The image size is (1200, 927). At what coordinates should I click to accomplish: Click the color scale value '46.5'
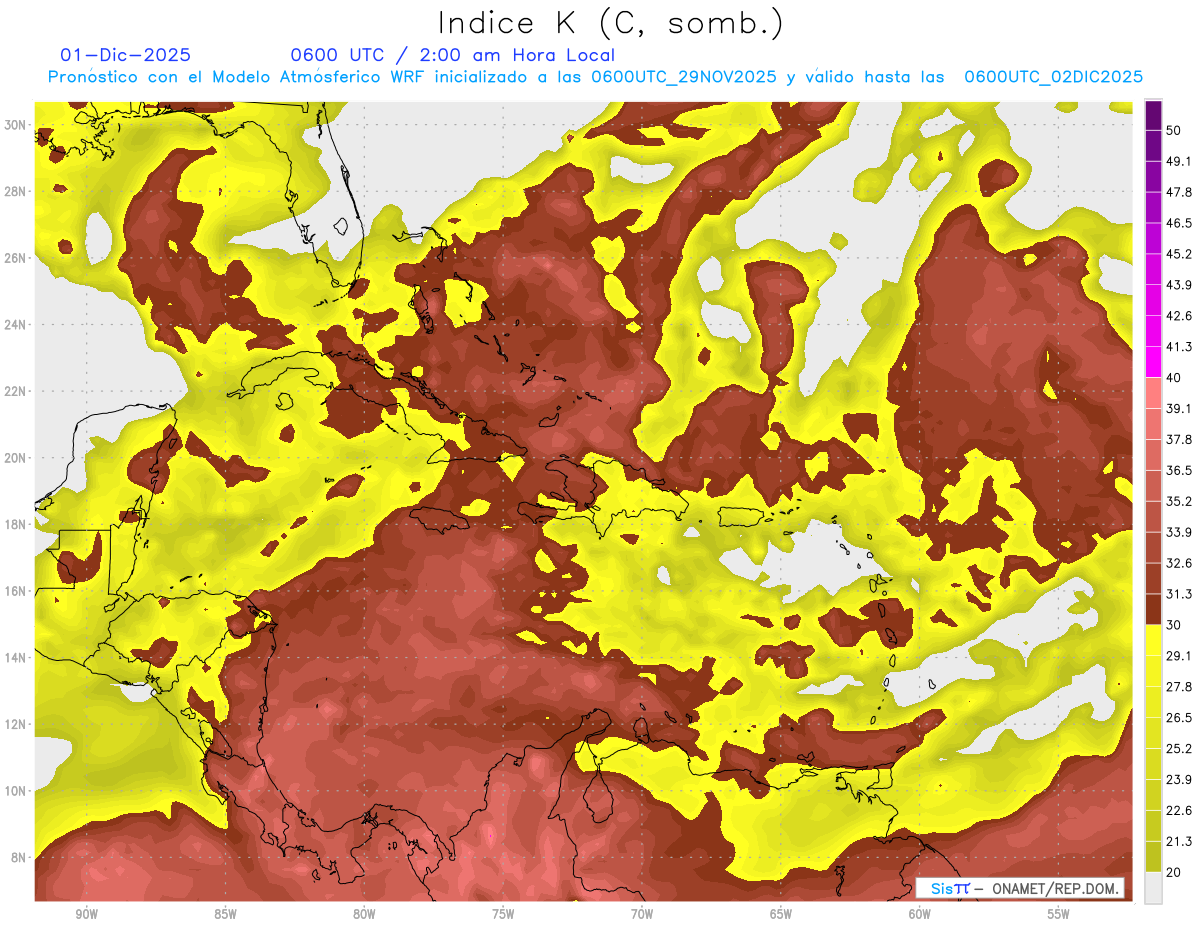1178,223
